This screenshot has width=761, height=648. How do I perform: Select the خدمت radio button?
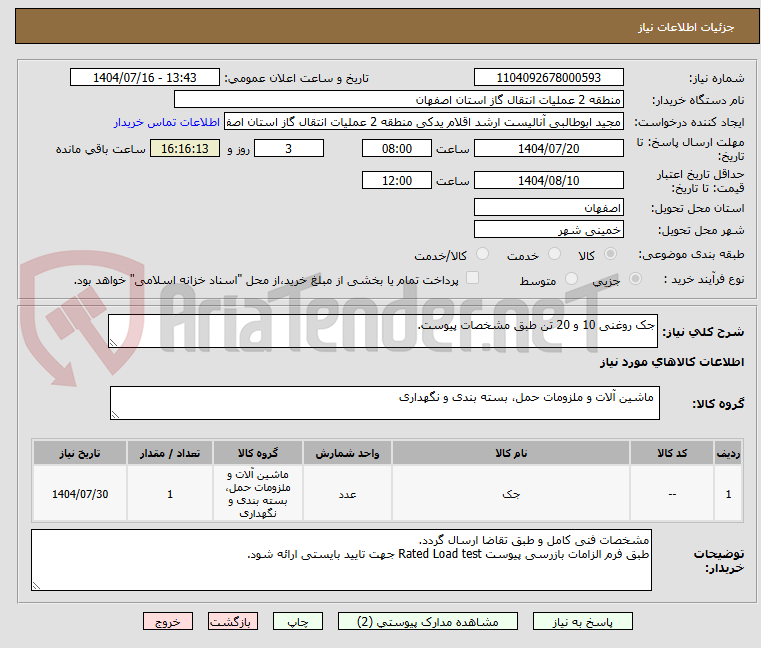click(554, 254)
